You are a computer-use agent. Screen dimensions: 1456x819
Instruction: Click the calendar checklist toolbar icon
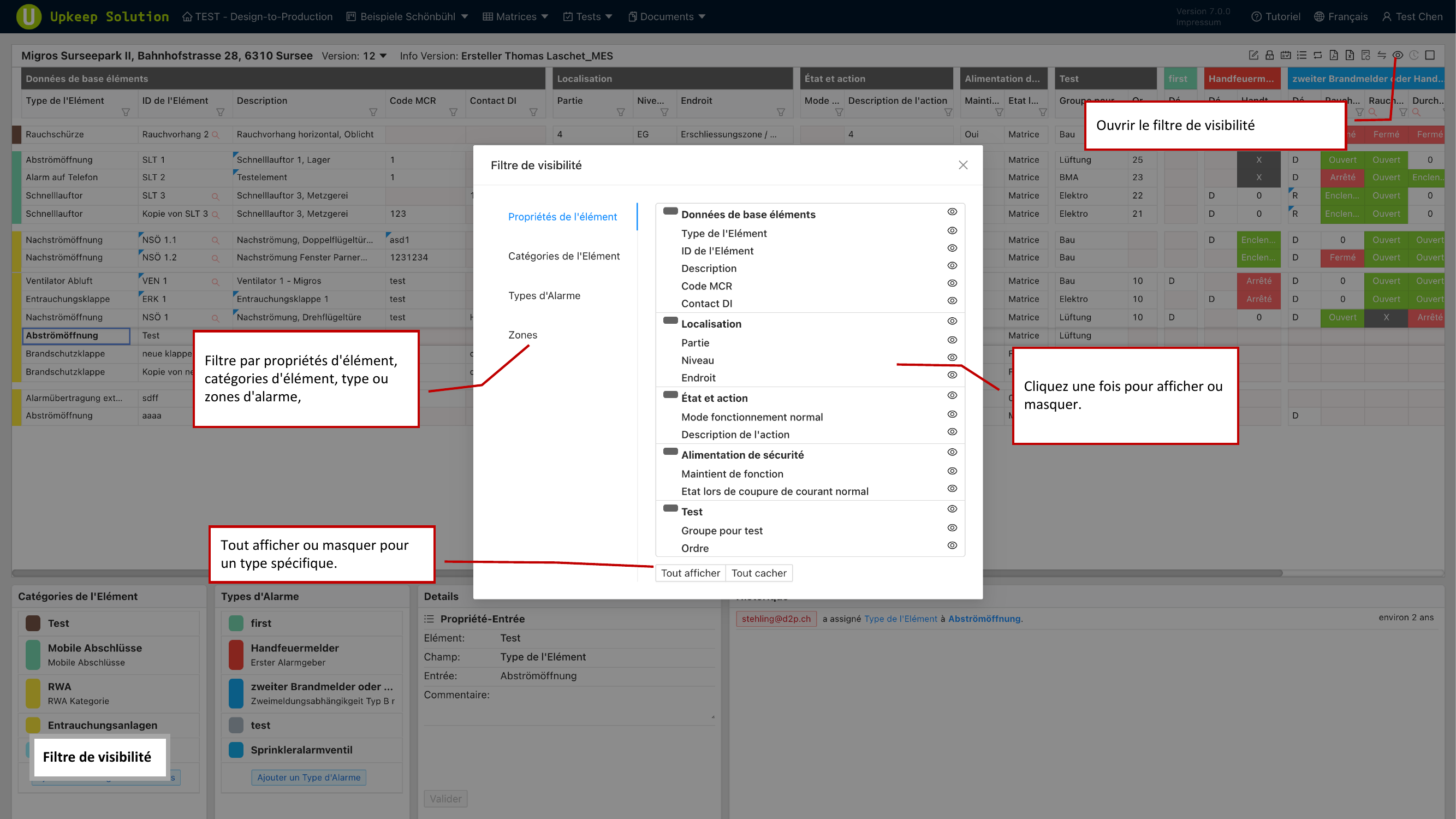tap(1286, 55)
